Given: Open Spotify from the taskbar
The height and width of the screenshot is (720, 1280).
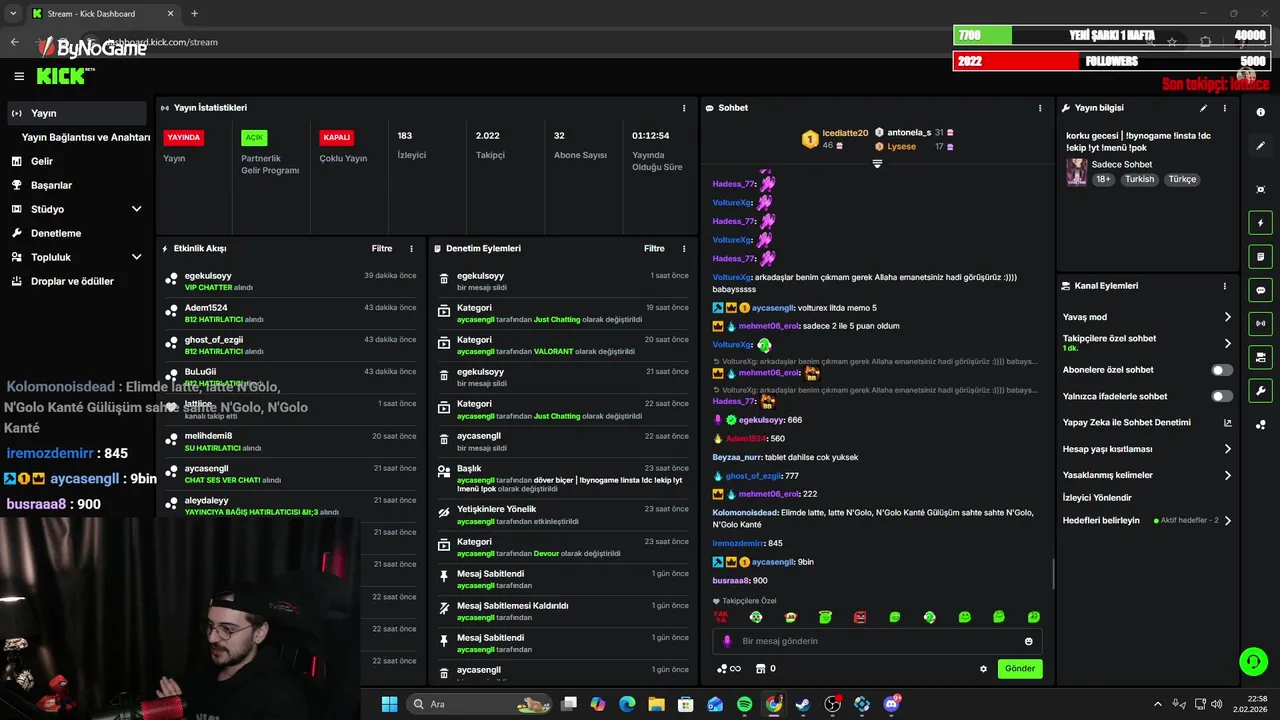Looking at the screenshot, I should [745, 704].
